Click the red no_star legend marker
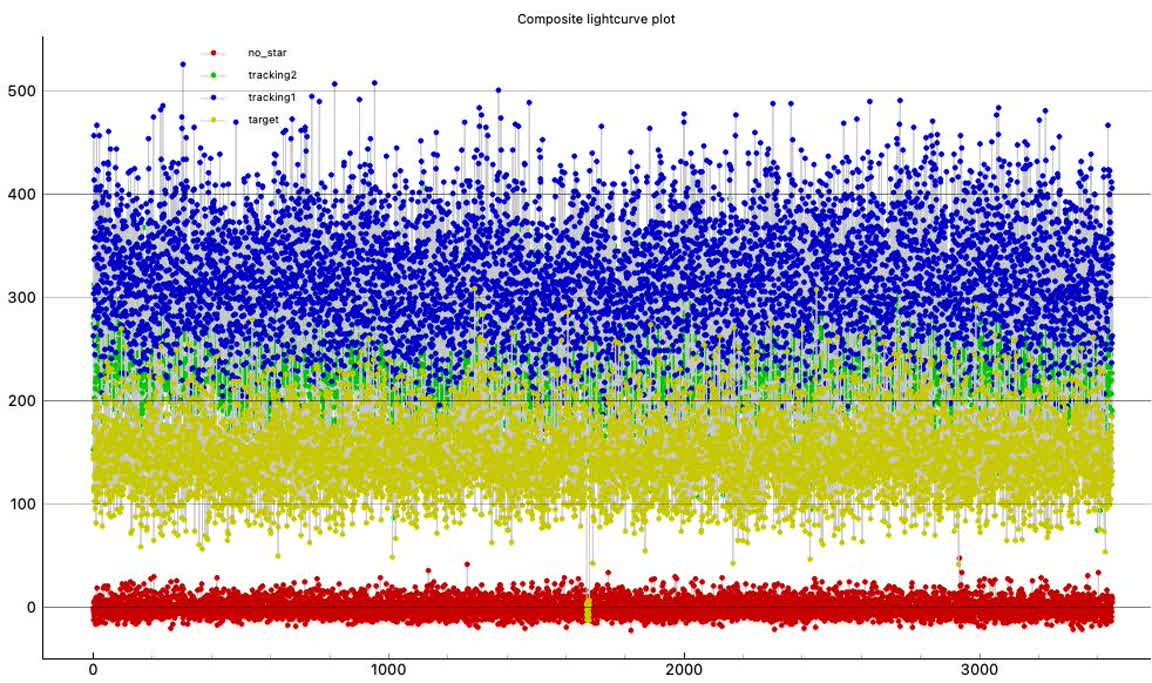Screen dimensions: 1152x683 tap(213, 52)
